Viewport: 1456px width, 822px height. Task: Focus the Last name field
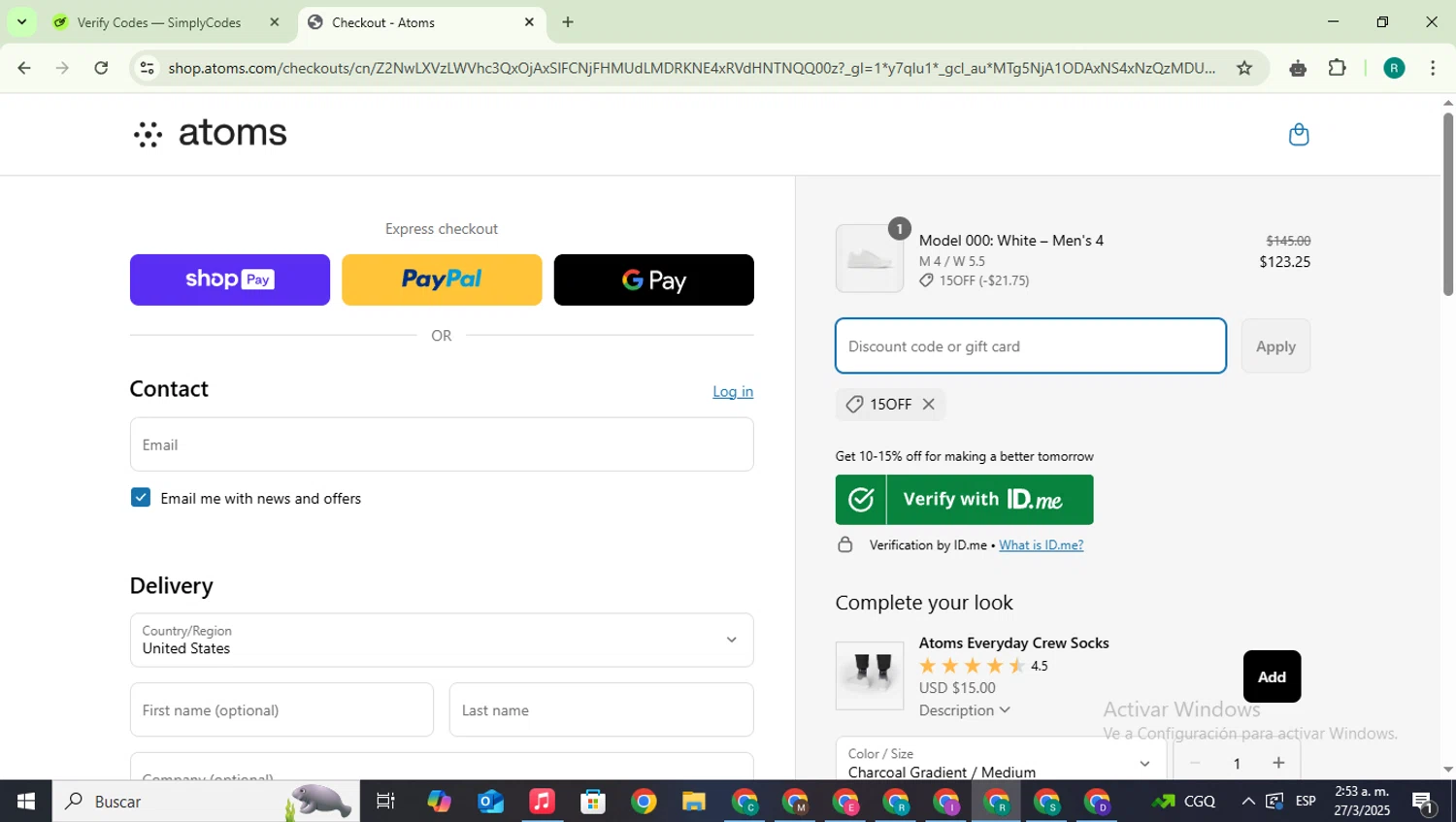pyautogui.click(x=601, y=710)
